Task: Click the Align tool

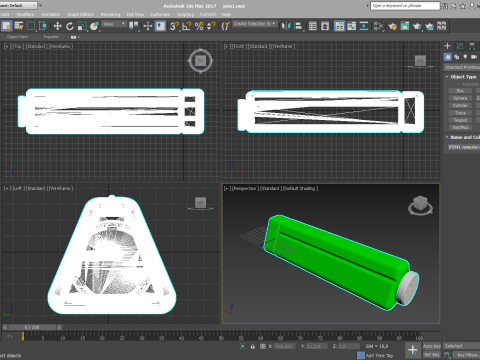Action: tap(299, 26)
